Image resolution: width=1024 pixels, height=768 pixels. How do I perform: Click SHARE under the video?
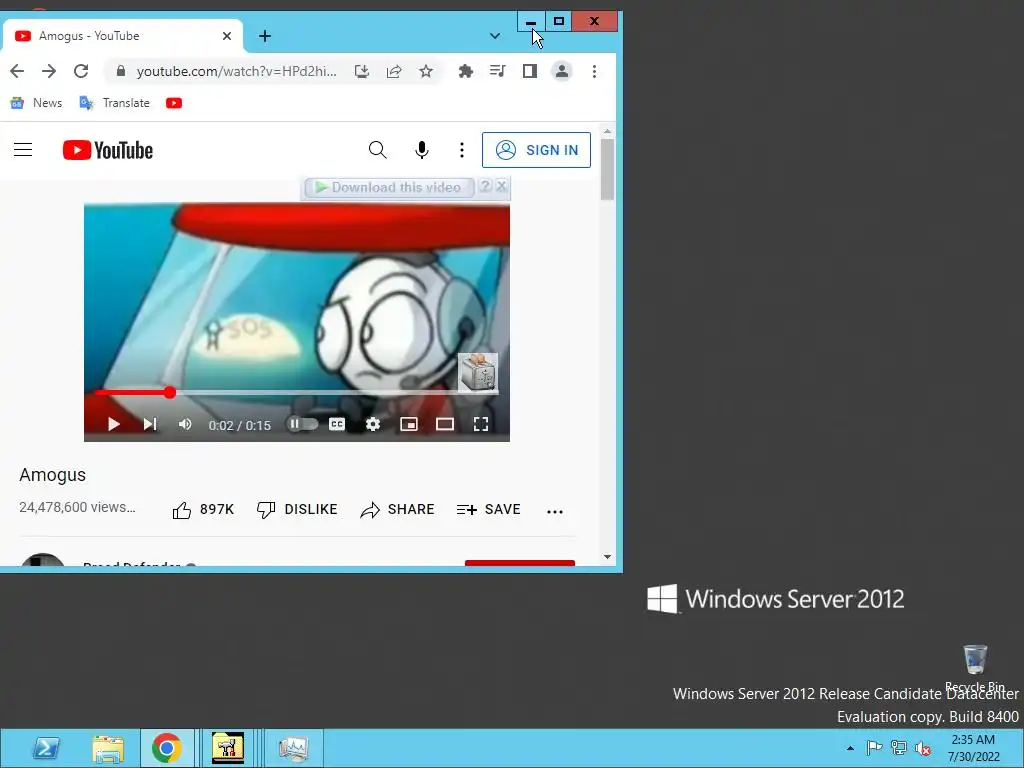397,509
